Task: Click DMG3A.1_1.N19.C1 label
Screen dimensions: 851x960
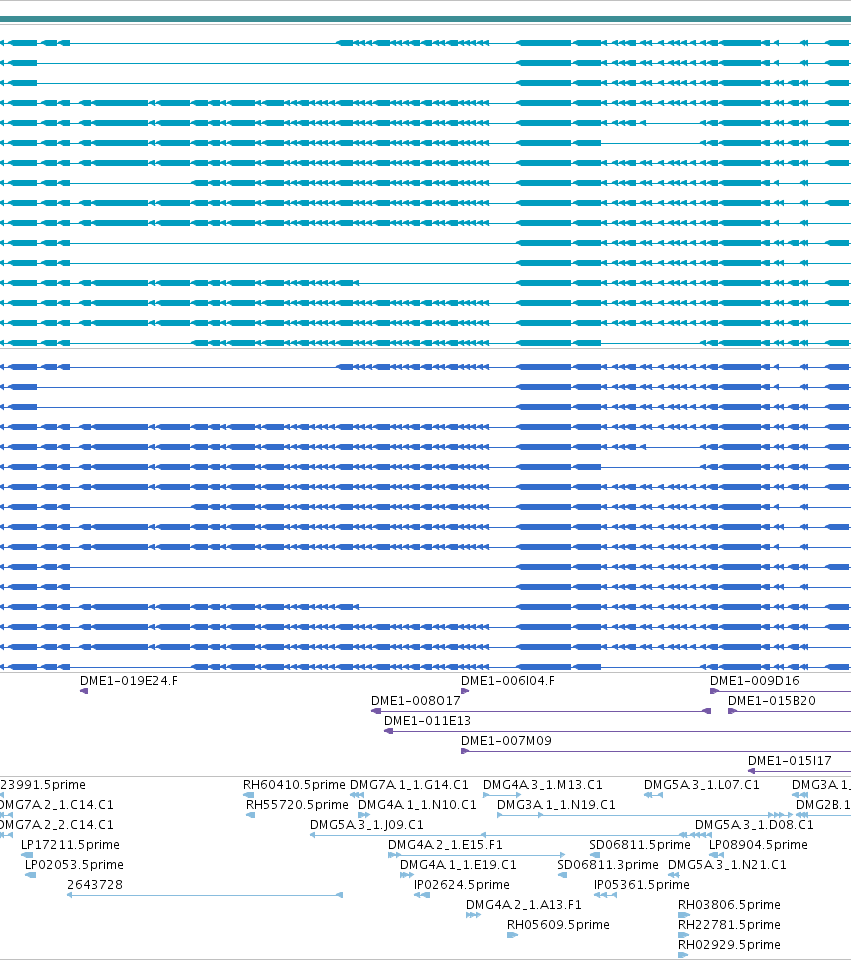Action: pyautogui.click(x=556, y=805)
